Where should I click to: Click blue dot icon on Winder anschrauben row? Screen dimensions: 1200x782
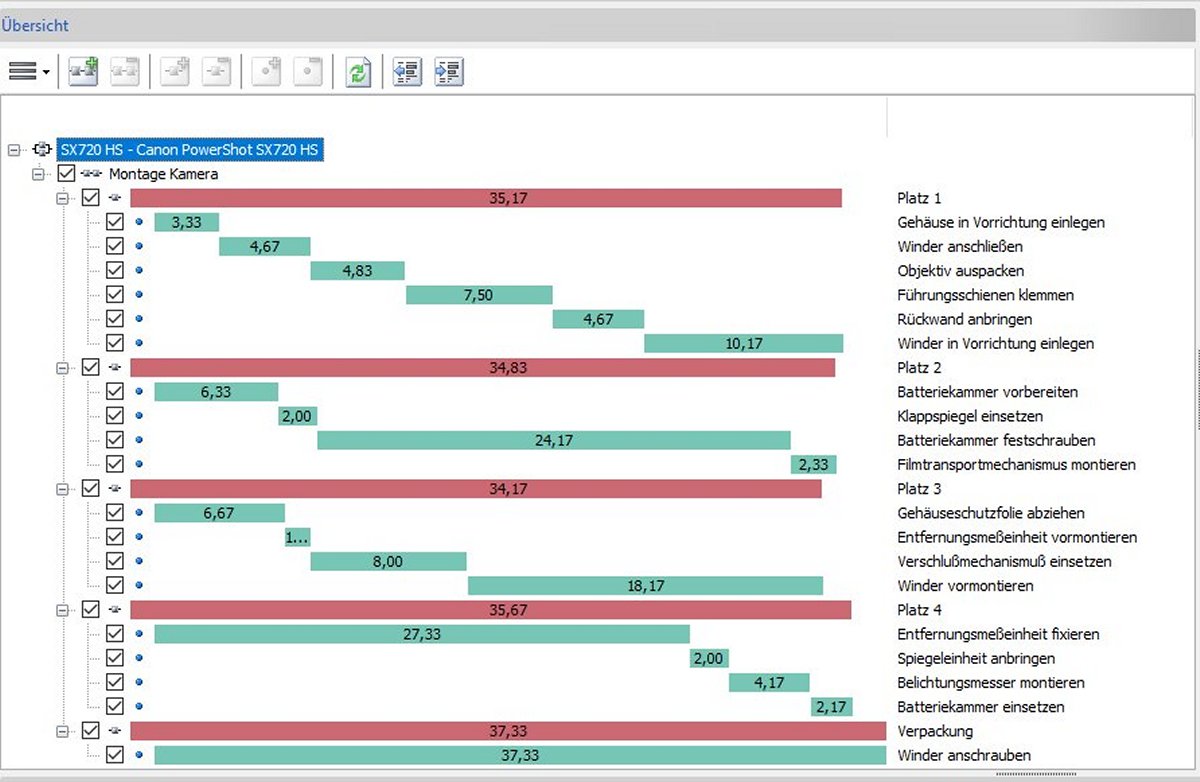coord(139,755)
